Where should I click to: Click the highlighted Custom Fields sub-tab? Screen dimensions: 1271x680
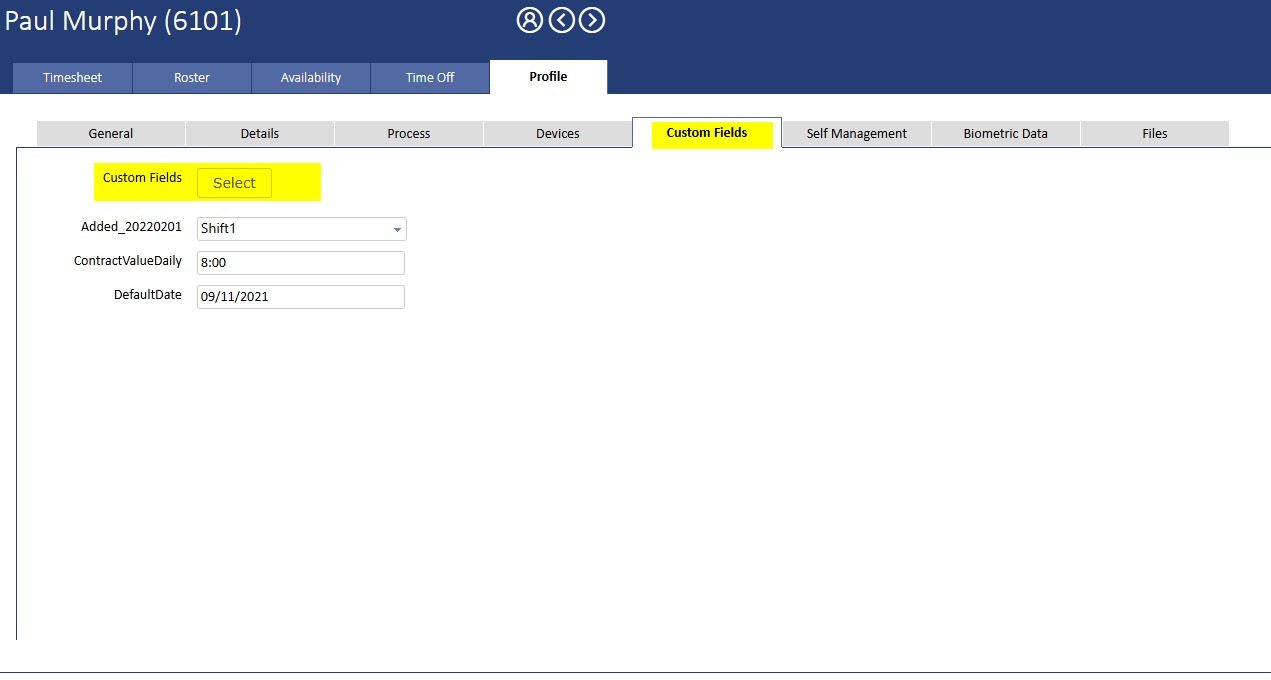(706, 133)
